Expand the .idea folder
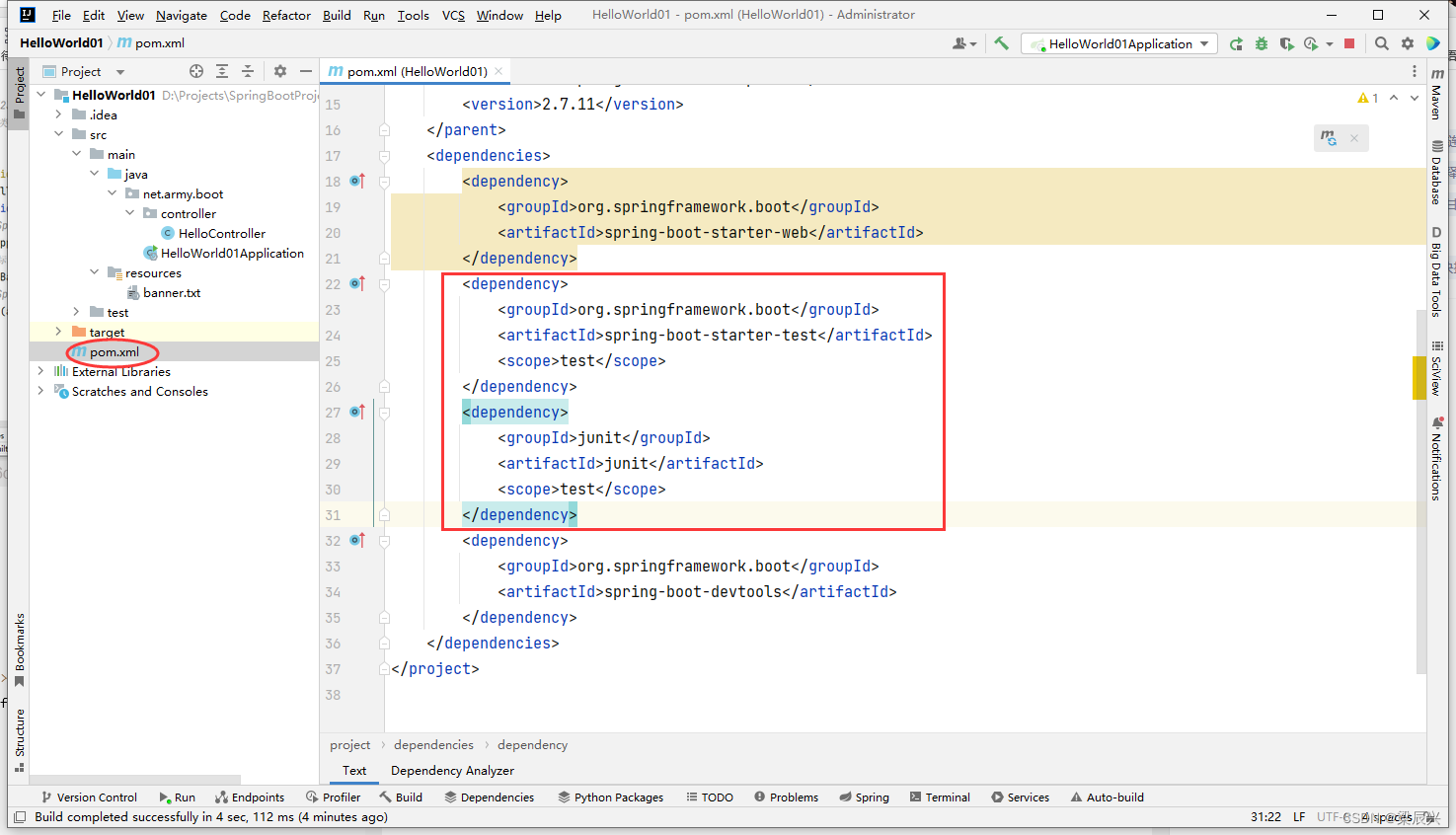Viewport: 1456px width, 835px height. point(59,114)
